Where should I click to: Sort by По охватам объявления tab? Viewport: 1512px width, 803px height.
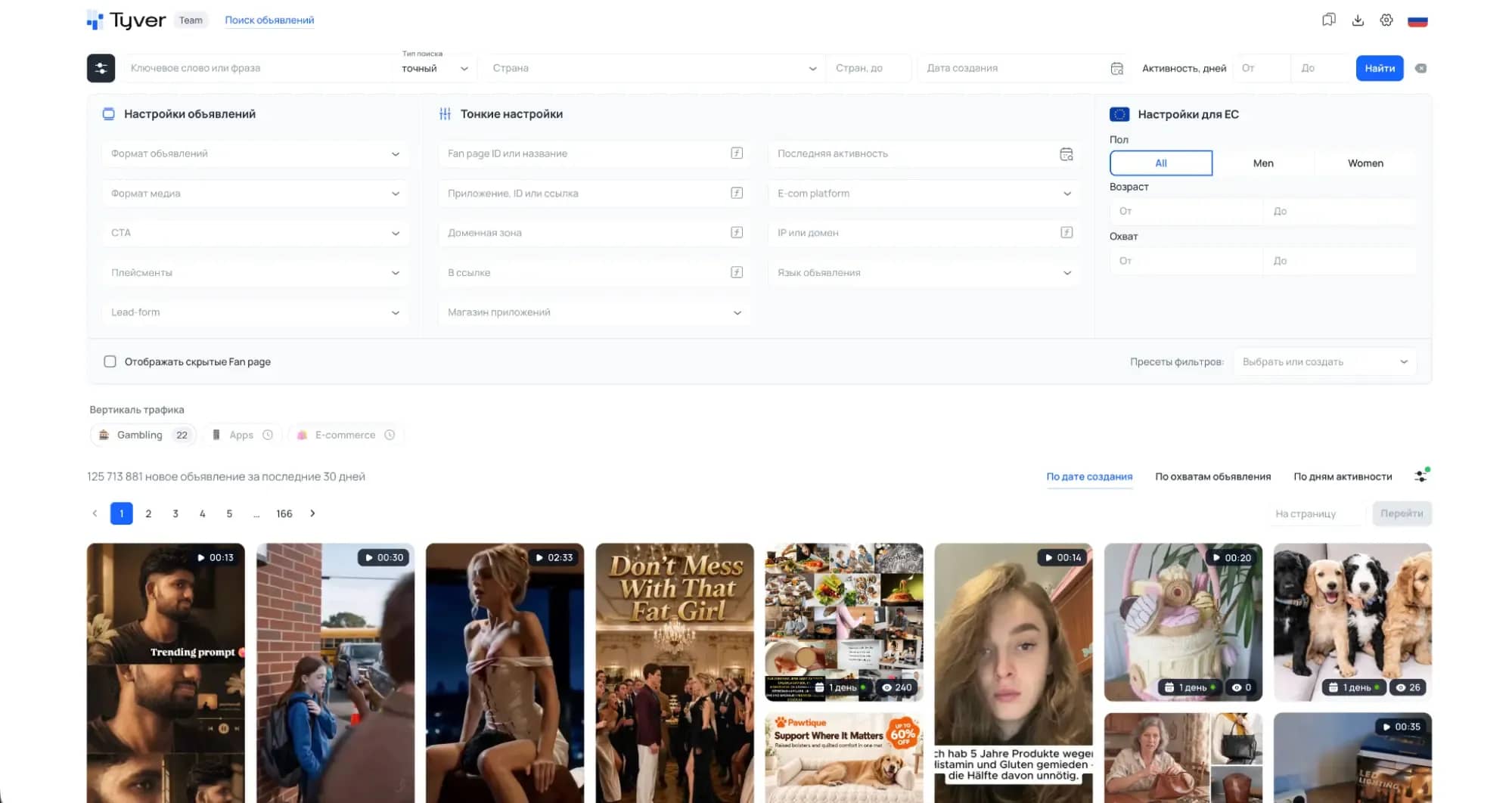[1212, 476]
